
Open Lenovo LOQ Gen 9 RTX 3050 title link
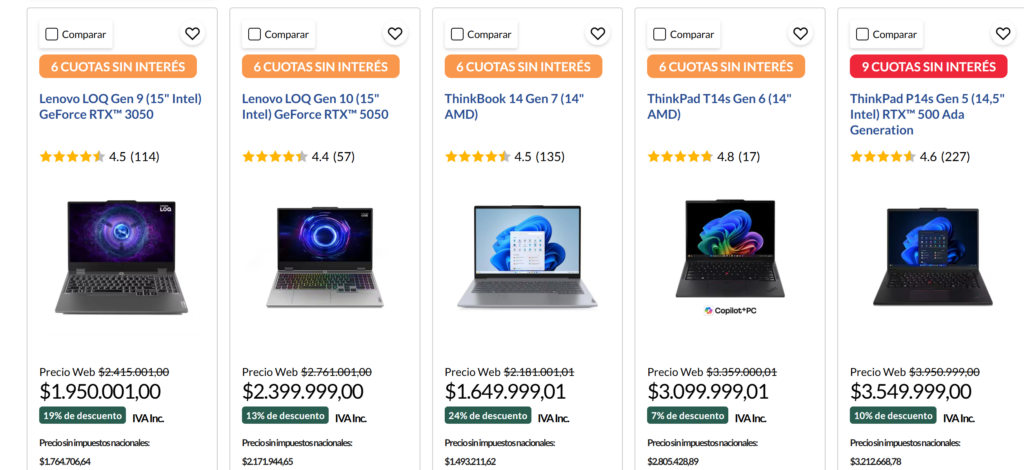pos(118,107)
